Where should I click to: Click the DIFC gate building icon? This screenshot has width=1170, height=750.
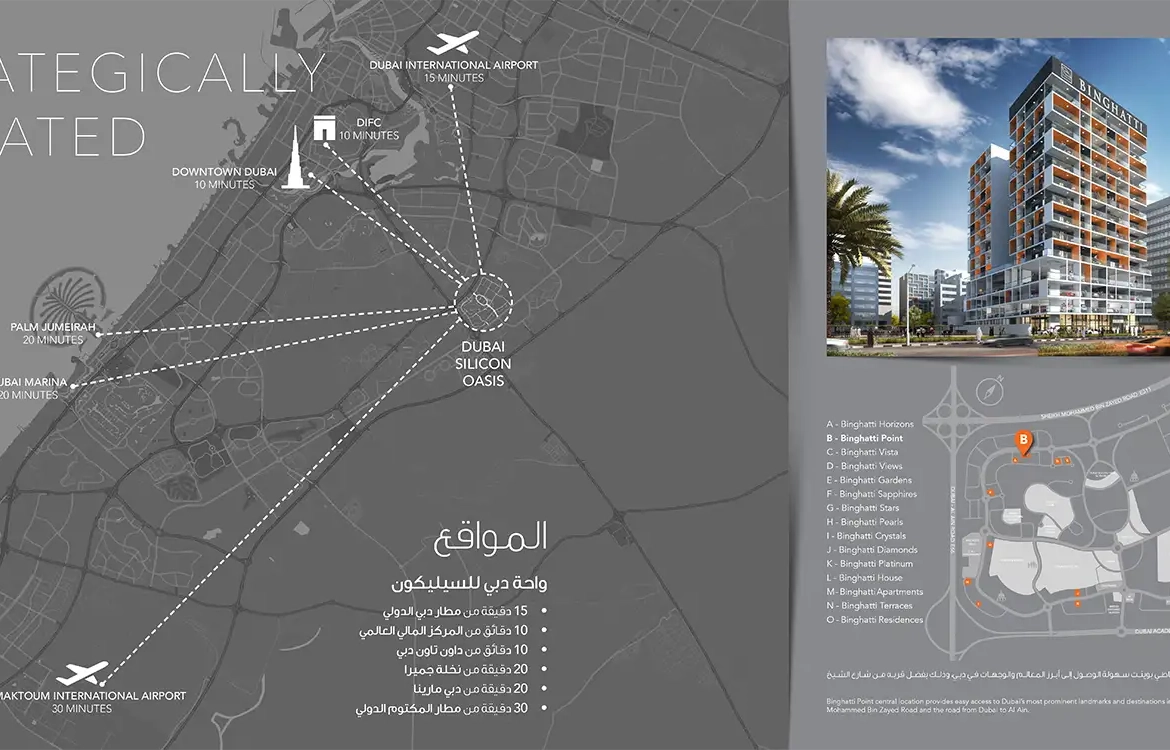[324, 128]
